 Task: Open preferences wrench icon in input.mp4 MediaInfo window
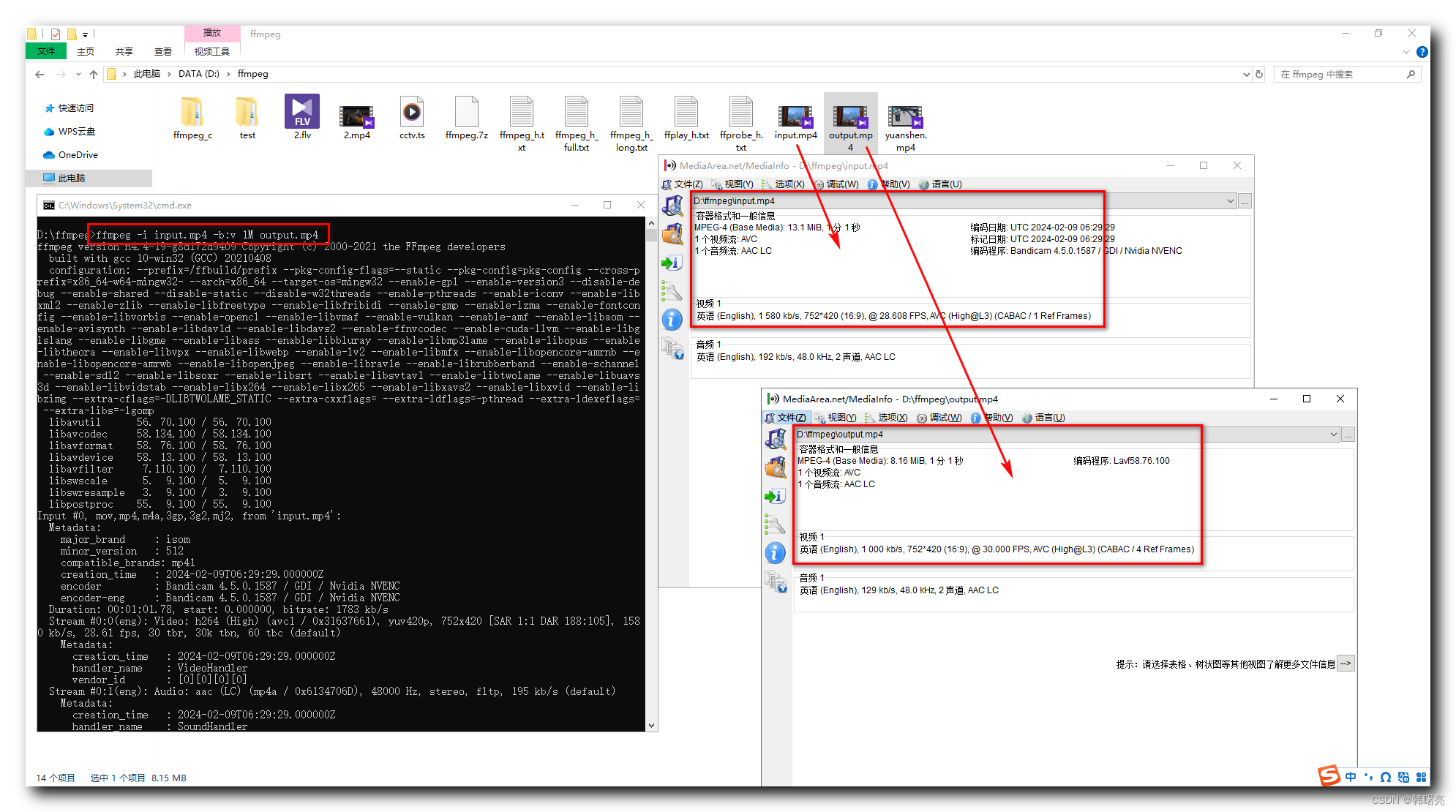[672, 290]
